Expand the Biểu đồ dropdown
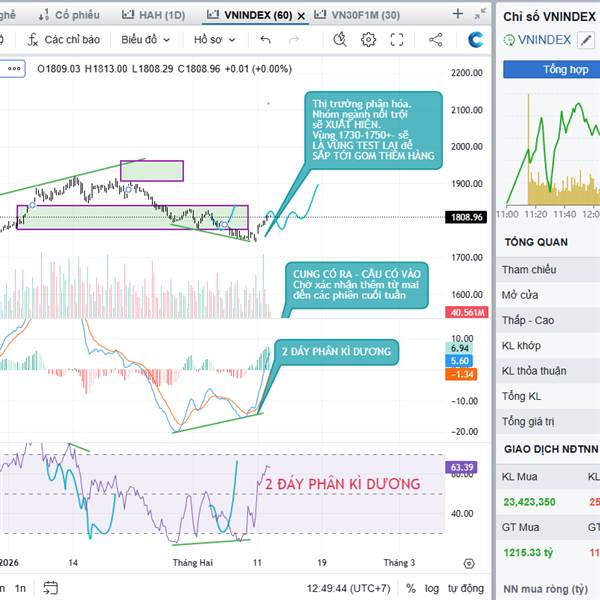600x600 pixels. [x=145, y=39]
